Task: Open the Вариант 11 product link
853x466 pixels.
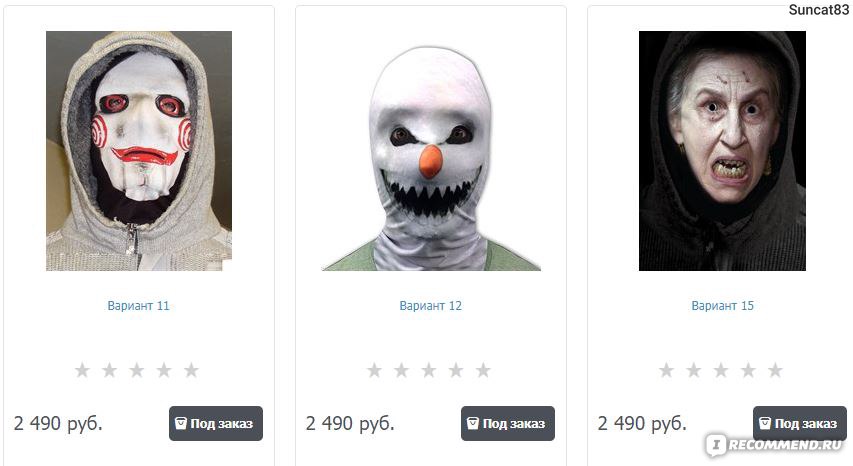Action: point(138,306)
